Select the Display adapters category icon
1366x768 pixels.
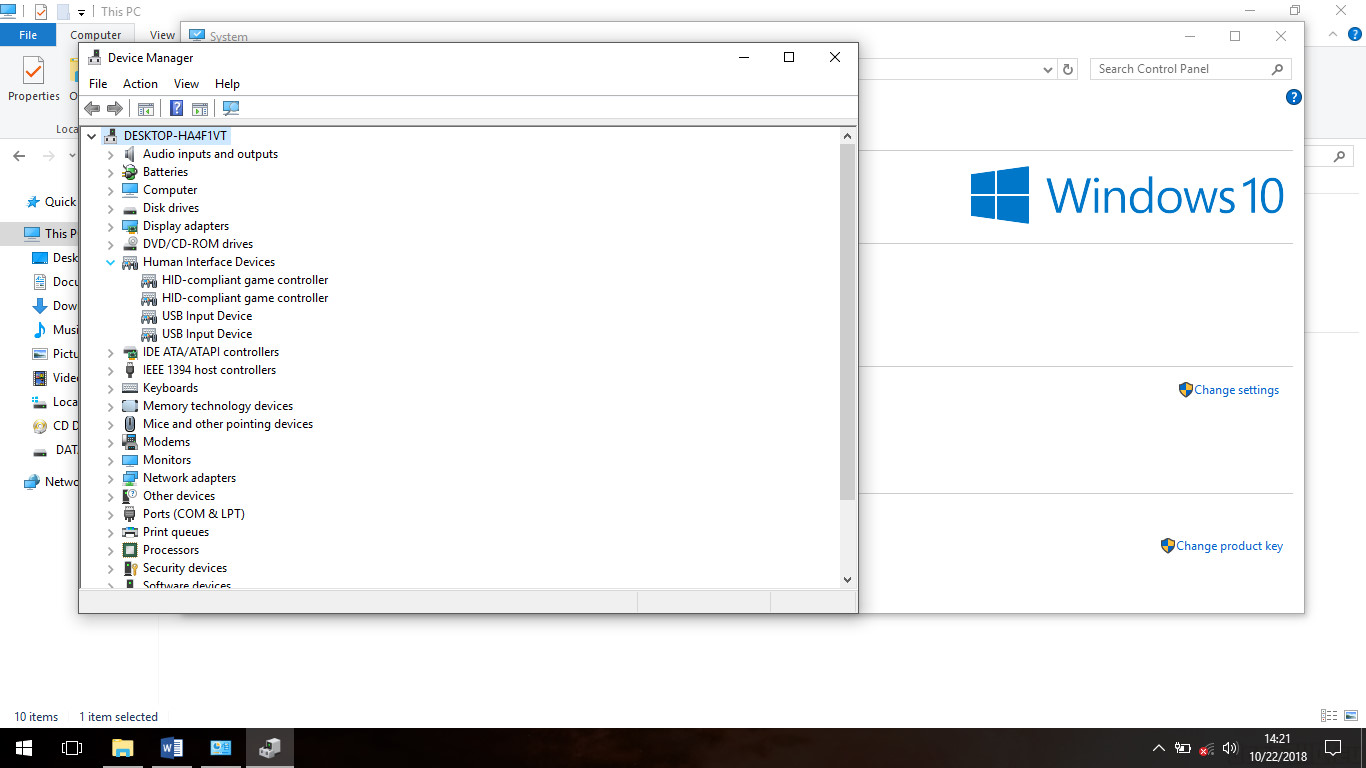click(x=130, y=226)
